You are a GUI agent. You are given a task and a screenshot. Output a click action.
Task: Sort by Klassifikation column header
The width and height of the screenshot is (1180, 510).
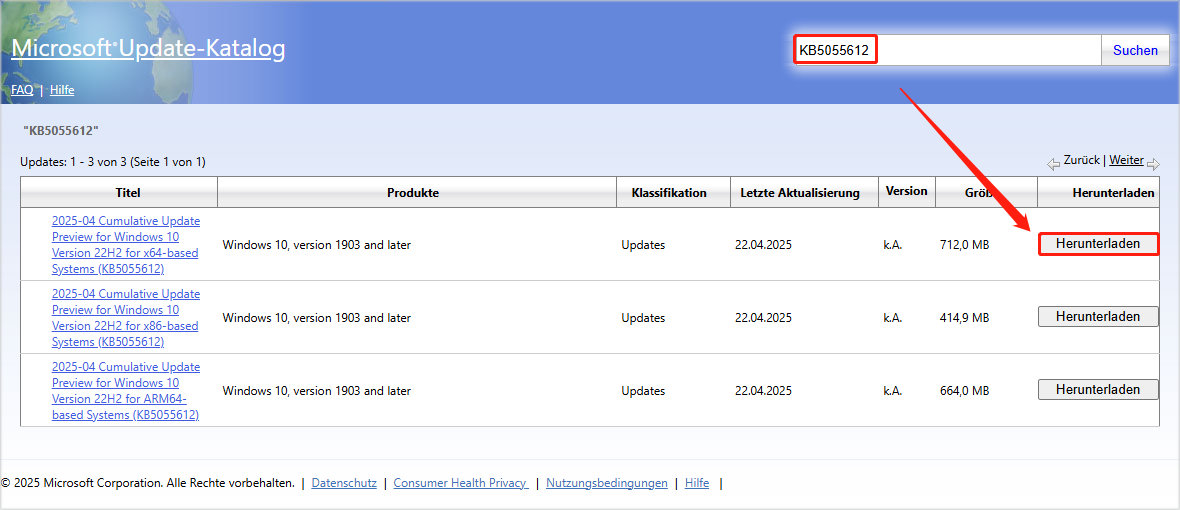674,193
